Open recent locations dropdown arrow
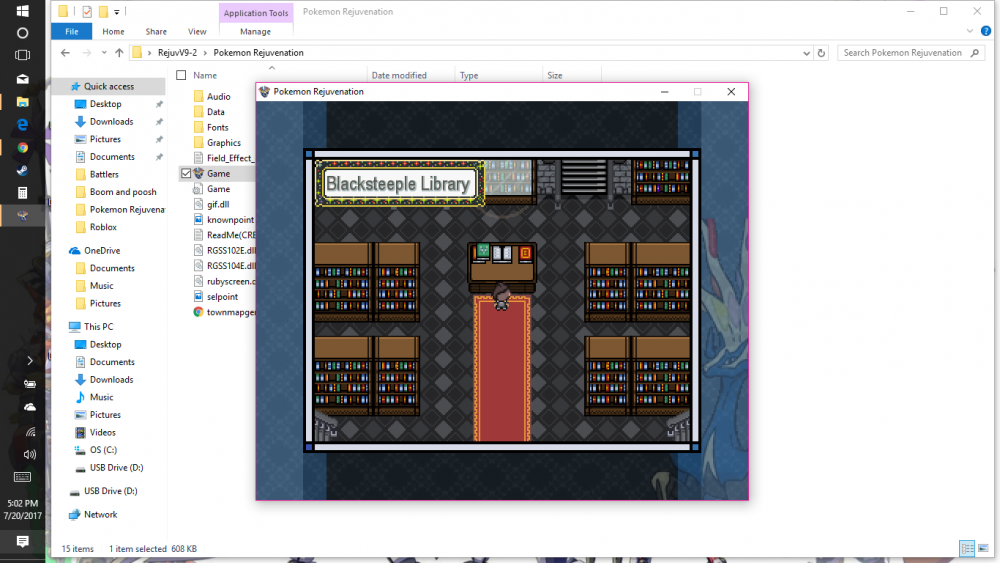The image size is (1000, 563). click(x=103, y=53)
